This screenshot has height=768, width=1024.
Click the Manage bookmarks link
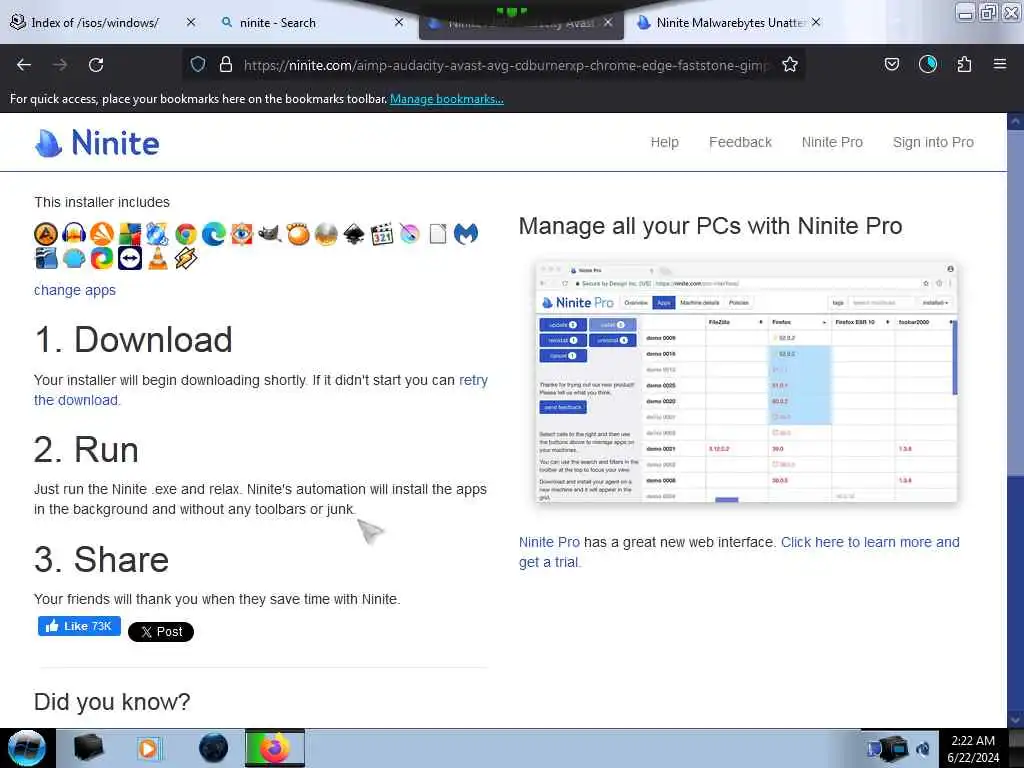[447, 99]
